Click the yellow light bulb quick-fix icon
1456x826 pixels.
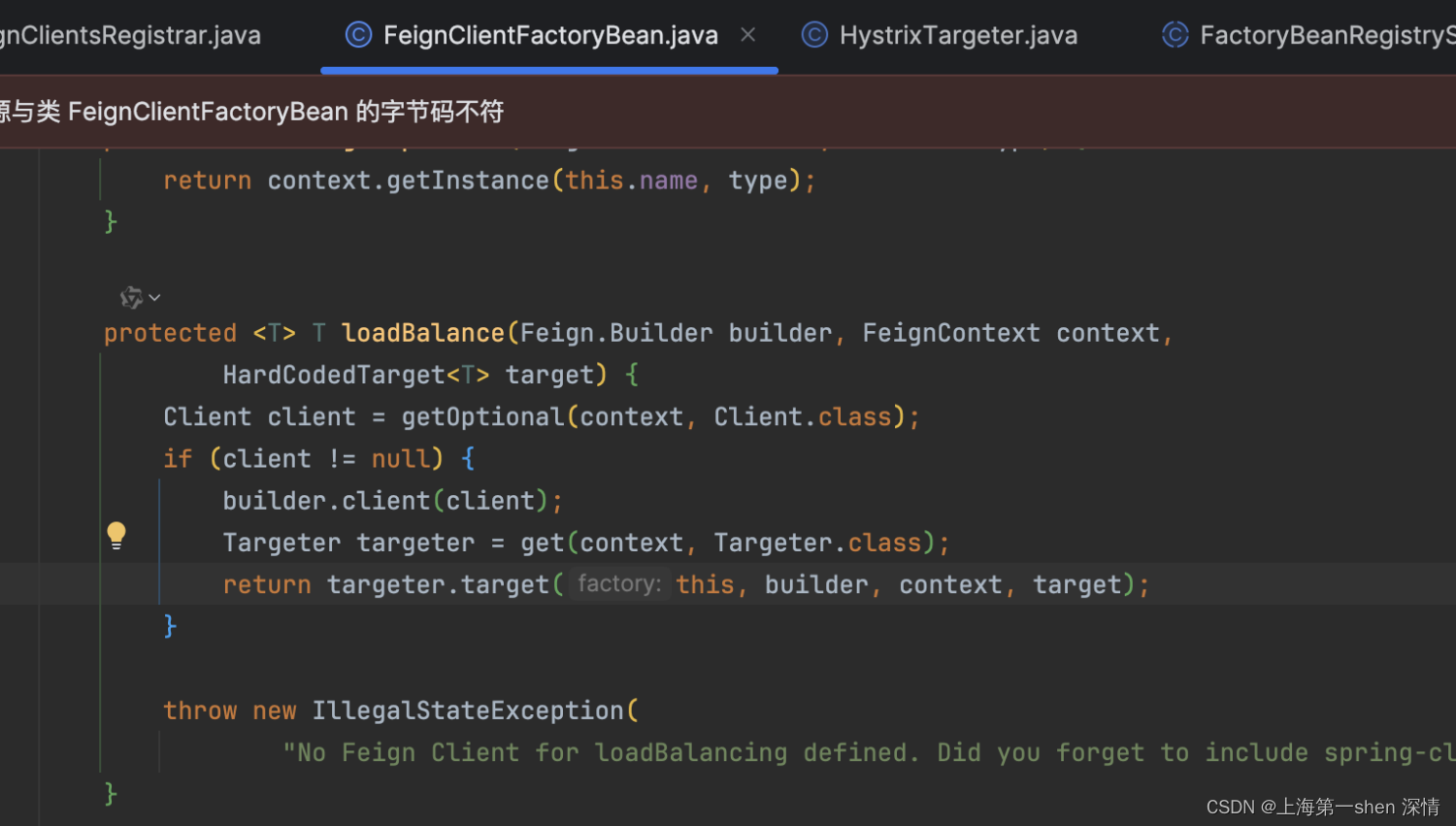pyautogui.click(x=116, y=536)
